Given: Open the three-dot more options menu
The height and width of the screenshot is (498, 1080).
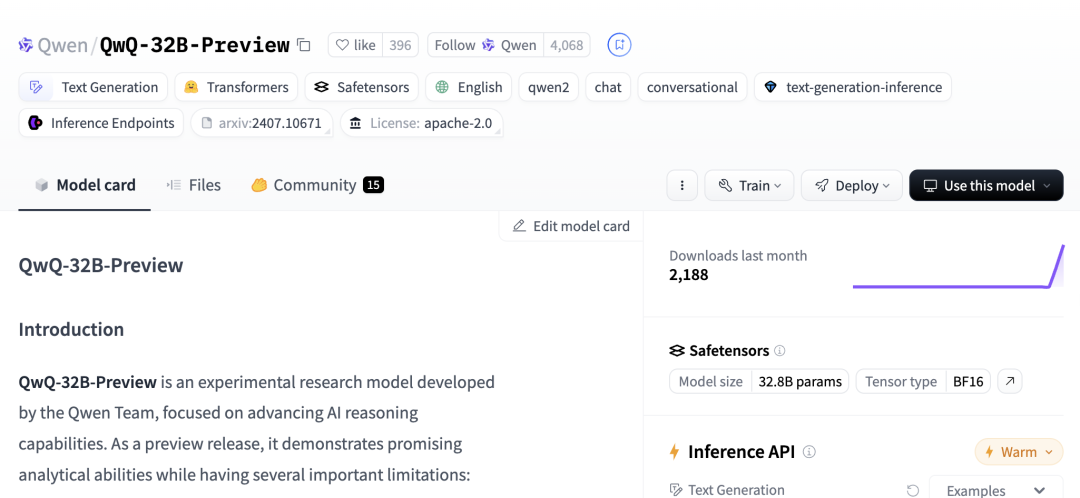Looking at the screenshot, I should (683, 185).
